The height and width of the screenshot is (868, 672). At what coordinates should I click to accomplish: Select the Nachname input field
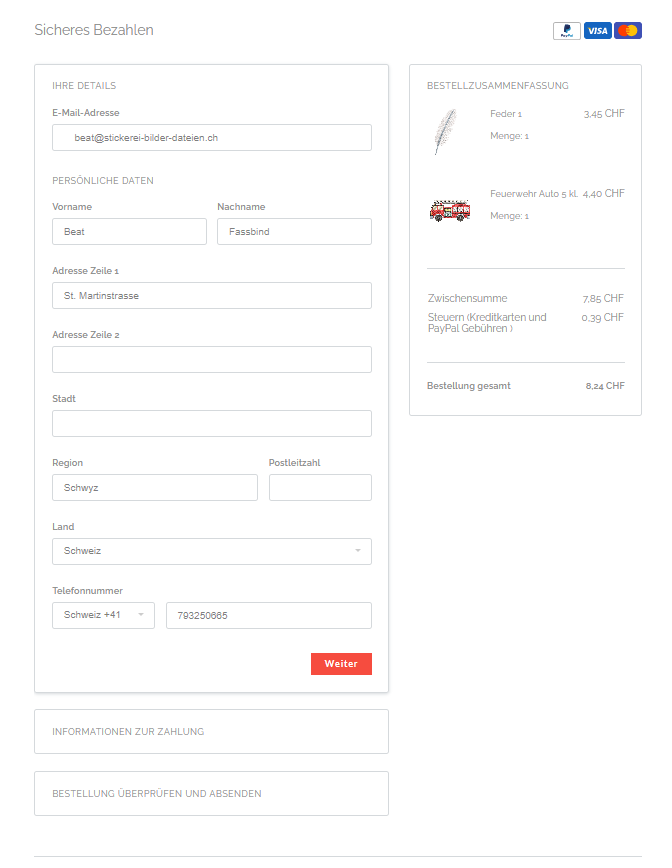click(x=294, y=231)
